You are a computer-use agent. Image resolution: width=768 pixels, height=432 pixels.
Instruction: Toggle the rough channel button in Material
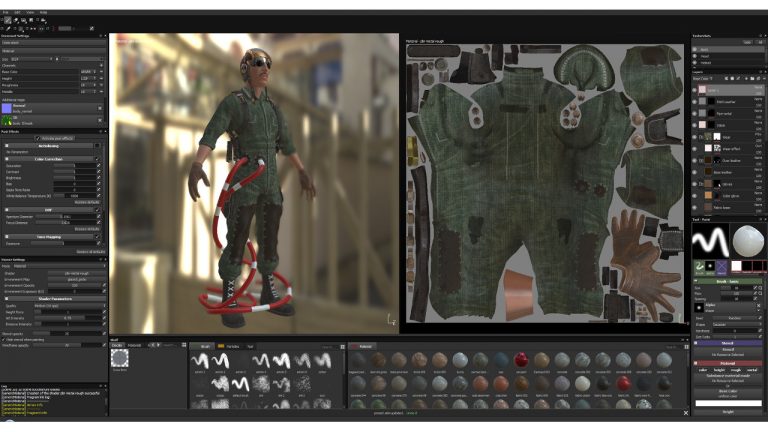pos(736,370)
